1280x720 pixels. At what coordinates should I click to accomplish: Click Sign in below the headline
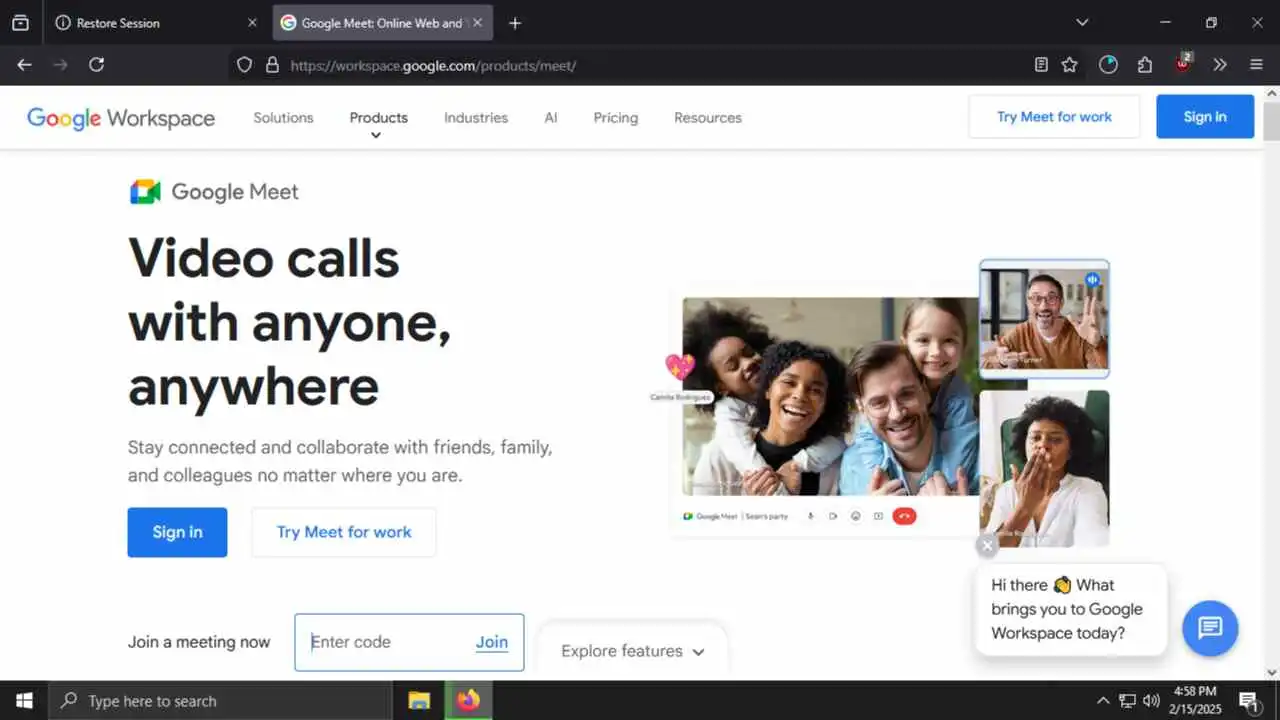click(x=177, y=532)
